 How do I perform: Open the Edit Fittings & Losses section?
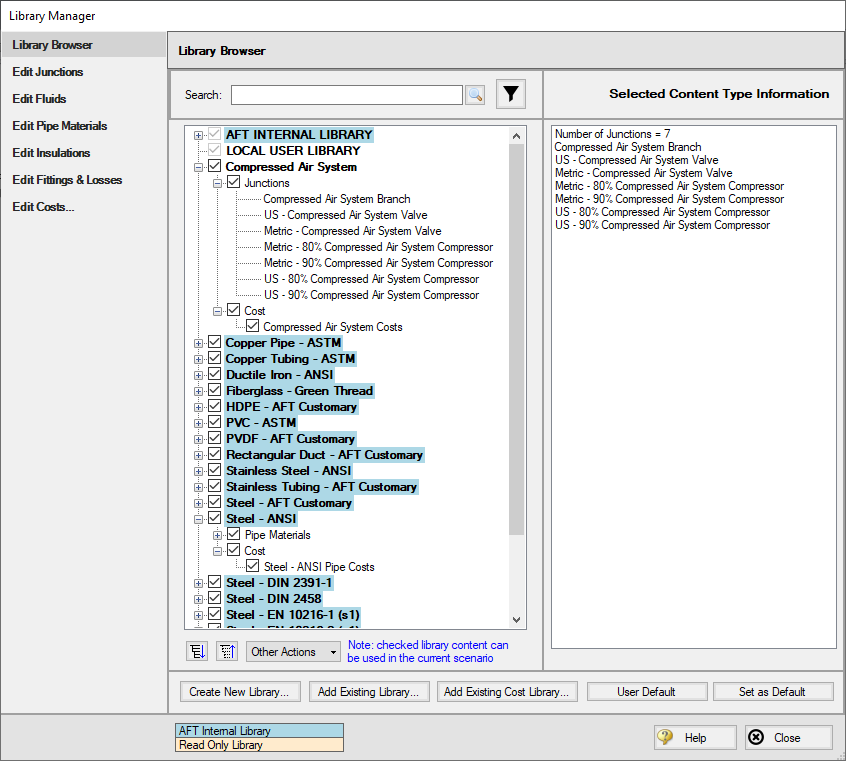[x=67, y=180]
